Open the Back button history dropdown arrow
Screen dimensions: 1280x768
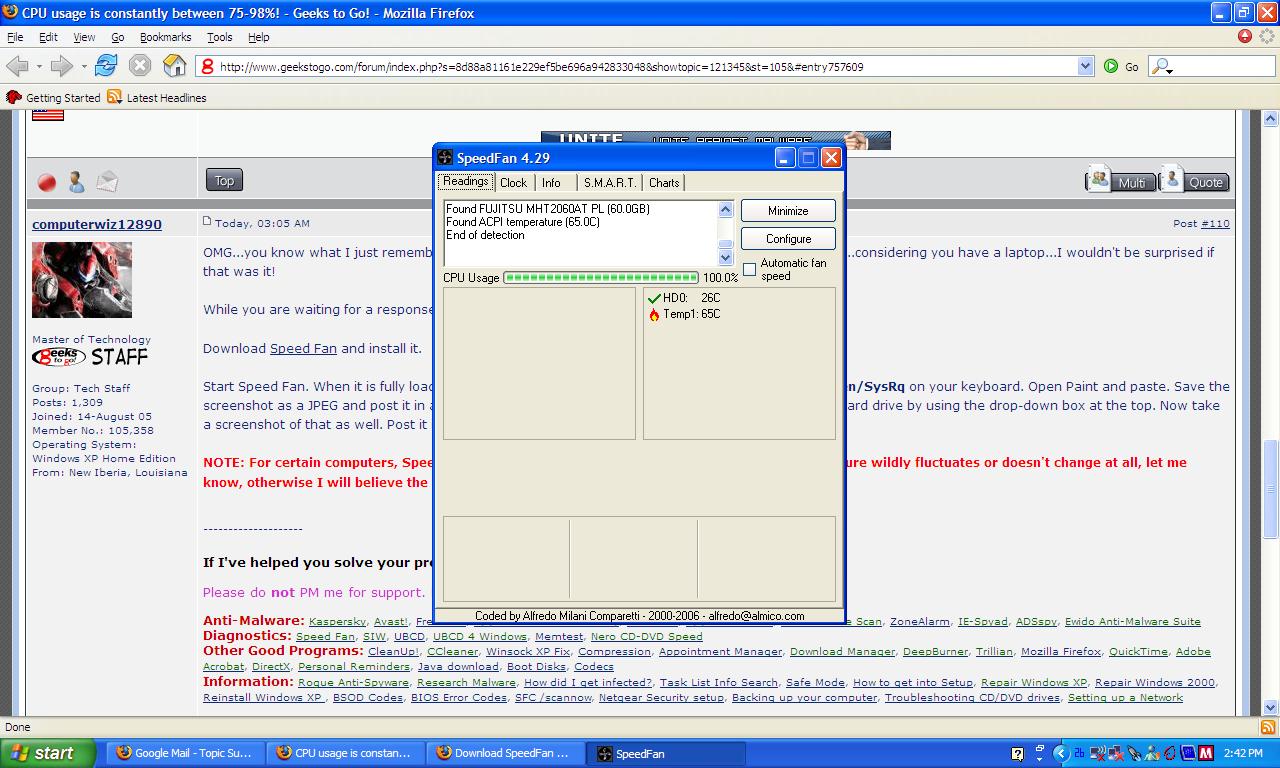click(x=38, y=66)
